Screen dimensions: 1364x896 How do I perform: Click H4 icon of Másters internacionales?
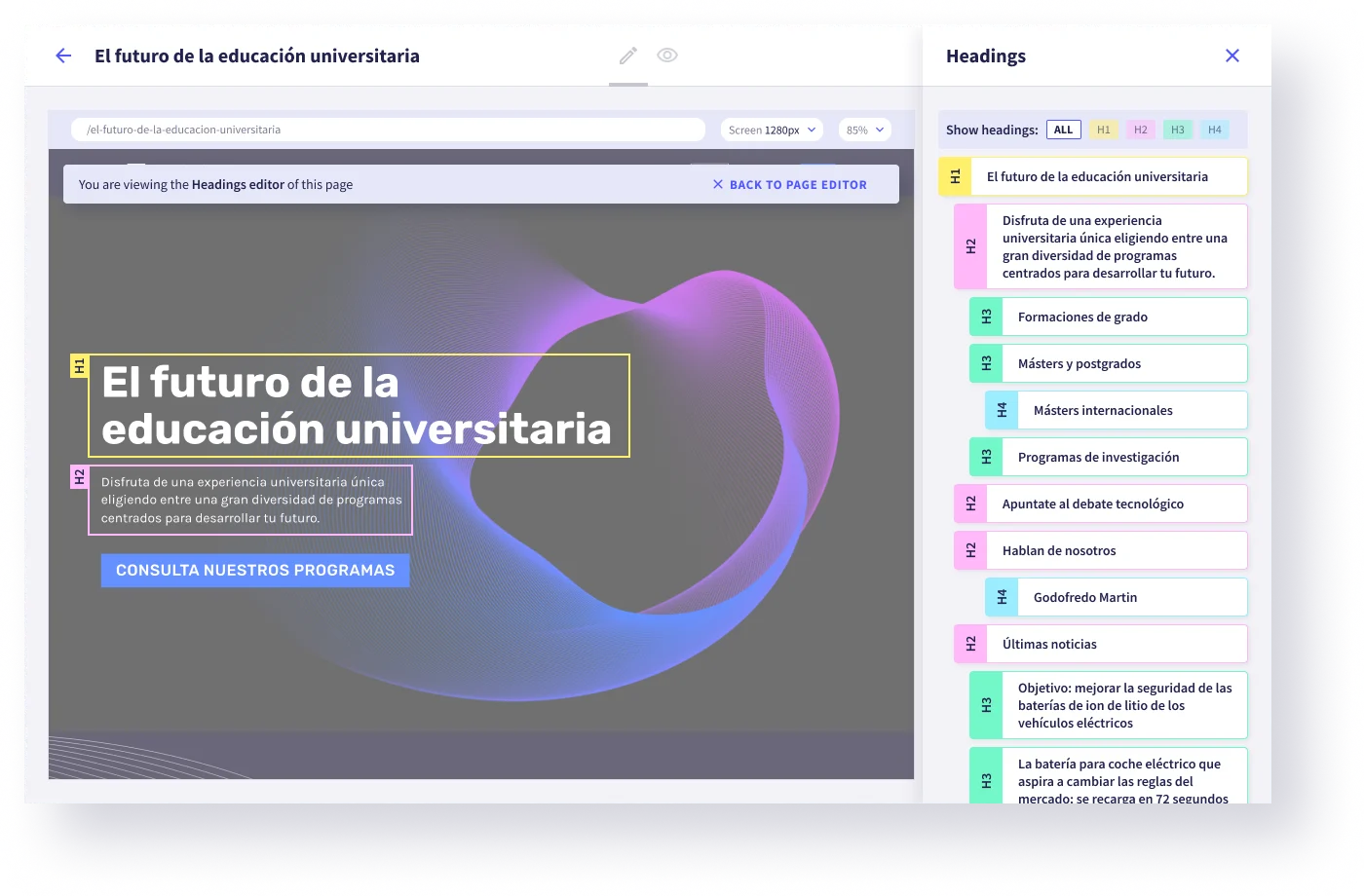click(x=1002, y=410)
